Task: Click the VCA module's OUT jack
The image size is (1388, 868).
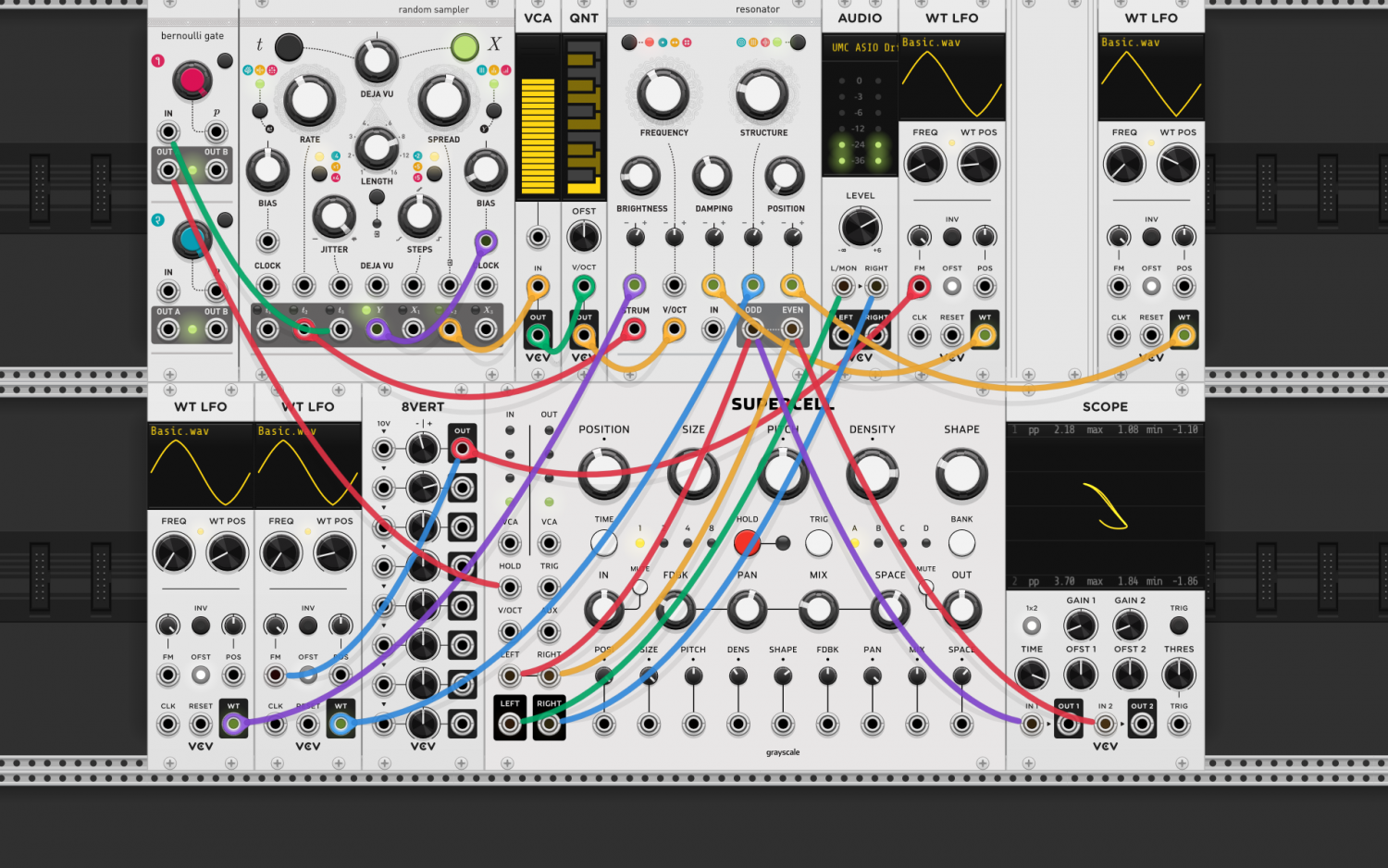Action: point(538,334)
